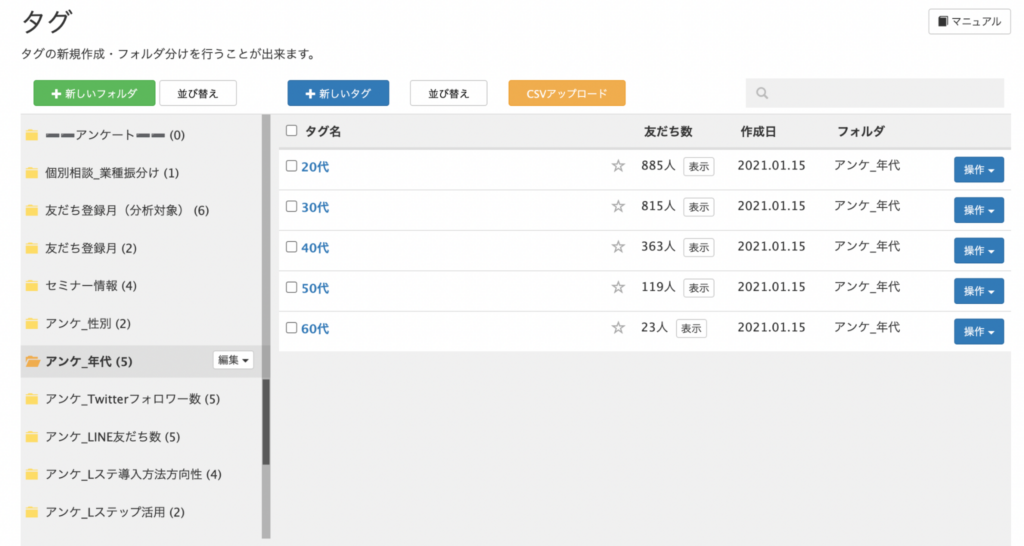Mark 60代 tag with the star icon

(x=618, y=328)
